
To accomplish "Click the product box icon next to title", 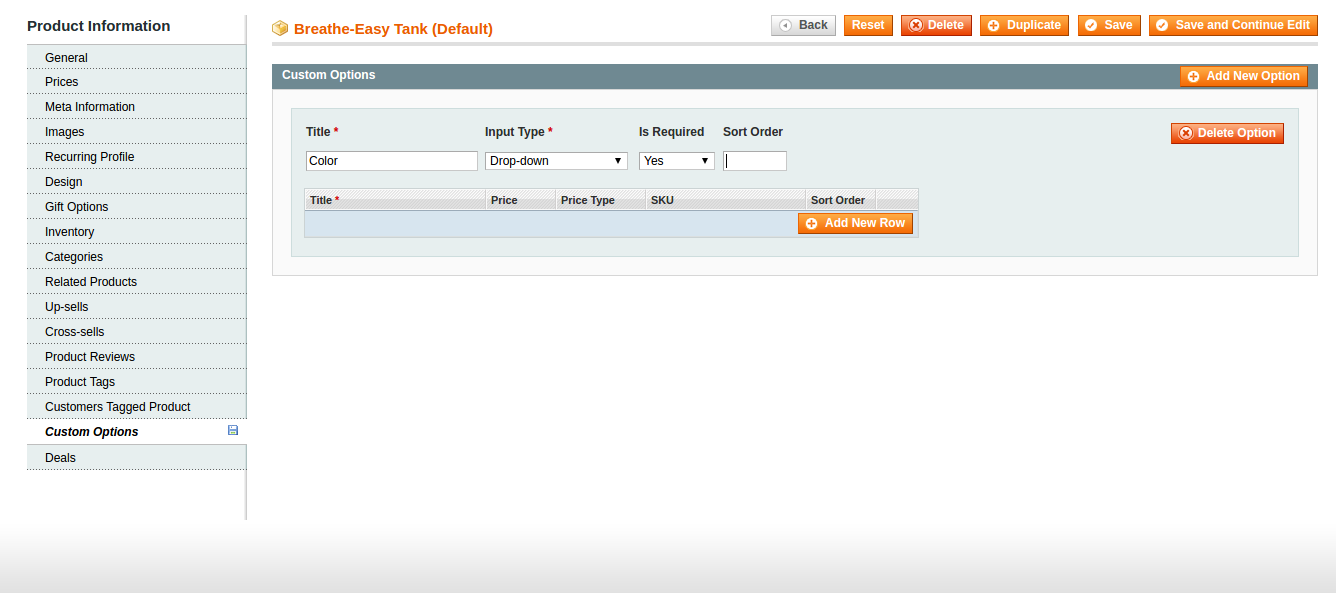I will [280, 29].
